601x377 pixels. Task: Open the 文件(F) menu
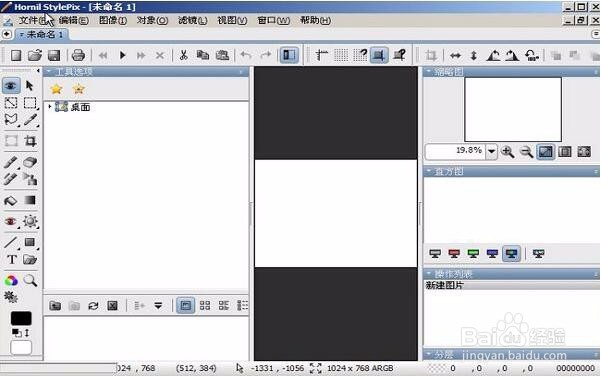[34, 21]
